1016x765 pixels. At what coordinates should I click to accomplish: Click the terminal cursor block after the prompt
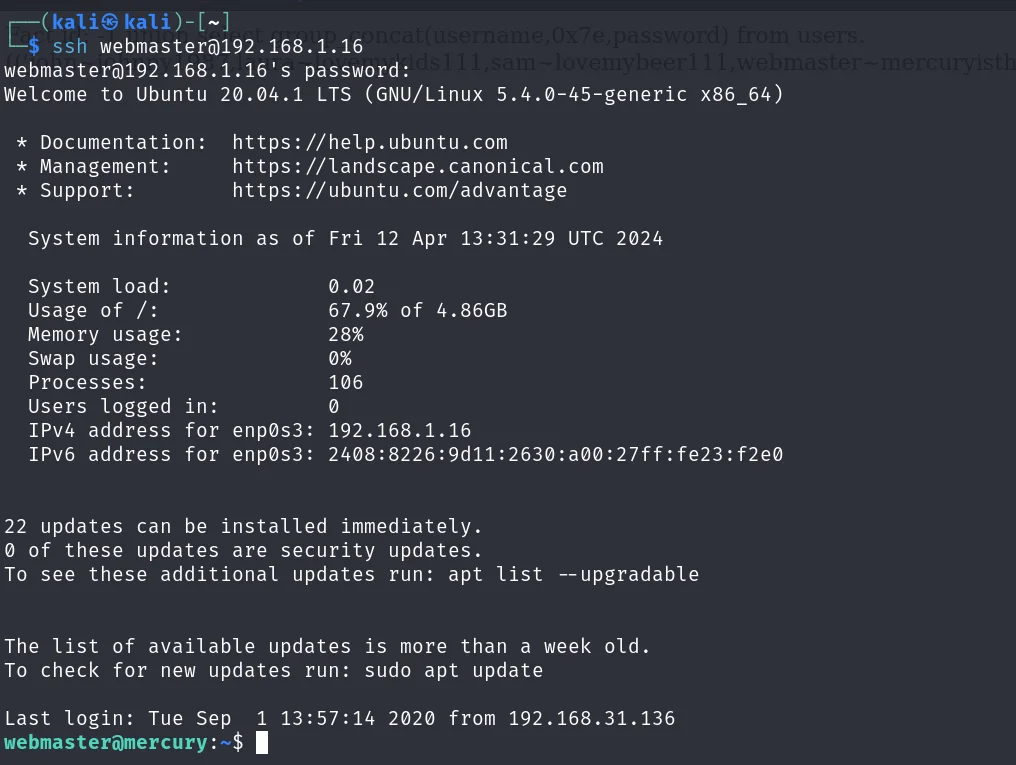pyautogui.click(x=262, y=742)
